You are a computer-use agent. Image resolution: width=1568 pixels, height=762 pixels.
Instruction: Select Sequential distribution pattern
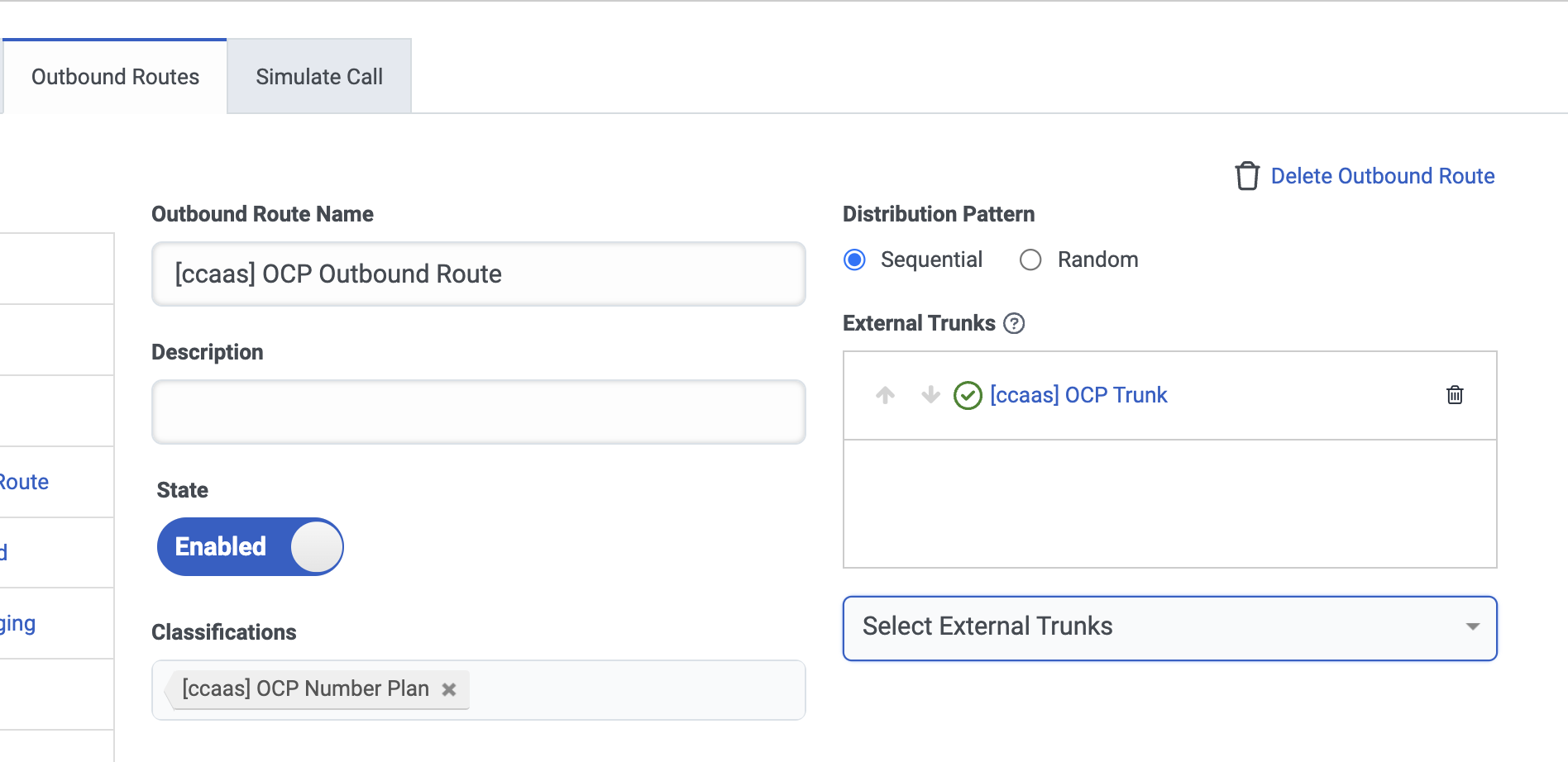coord(854,260)
